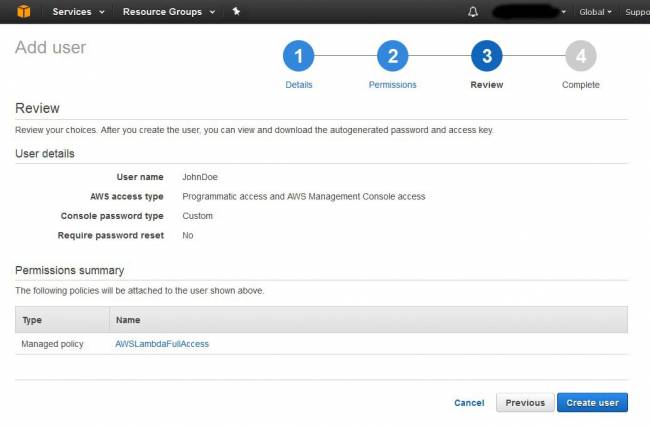Viewport: 650px width, 426px height.
Task: Click the pin shortcut icon in navbar
Action: click(236, 12)
